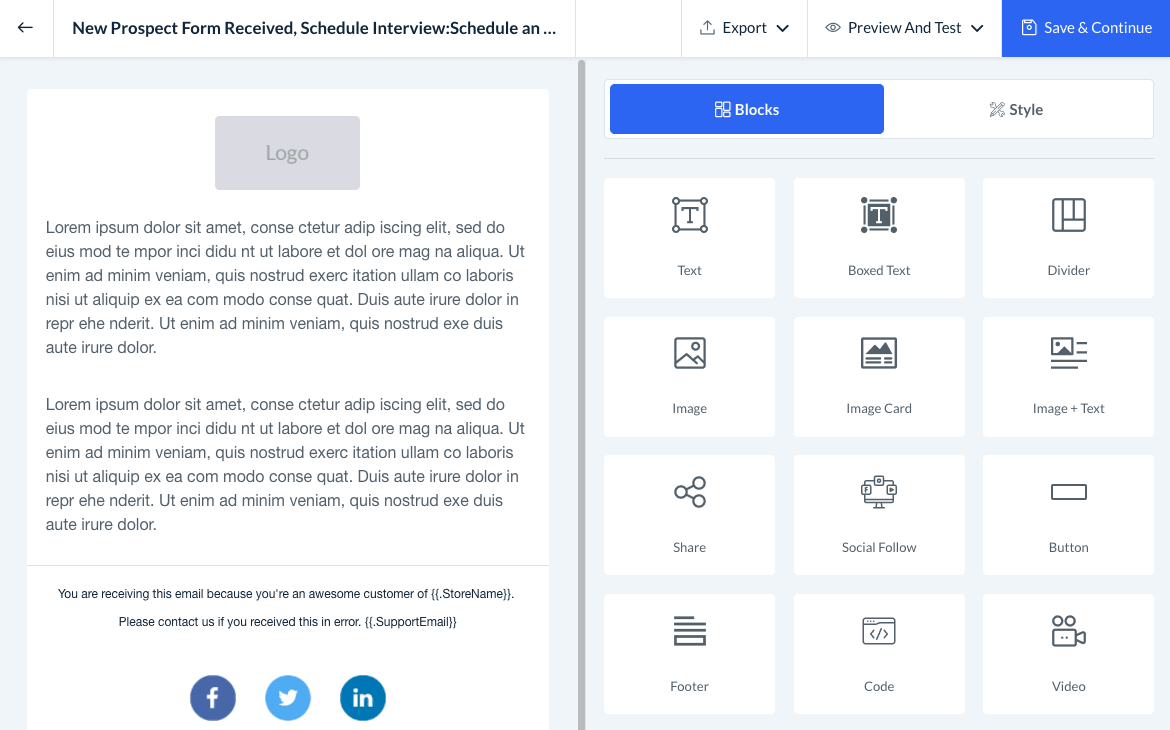Add a Text block
The height and width of the screenshot is (730, 1170).
click(689, 237)
